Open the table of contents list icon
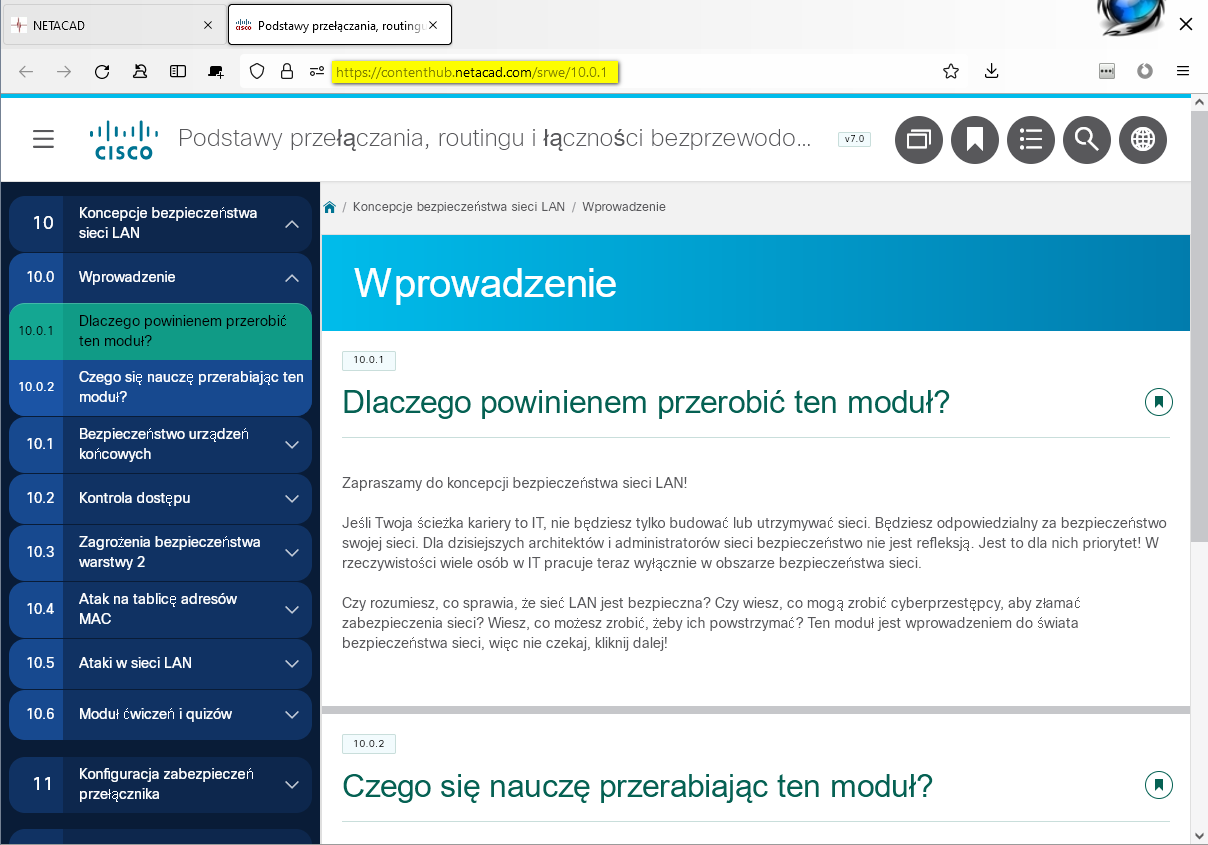1208x845 pixels. point(1031,139)
